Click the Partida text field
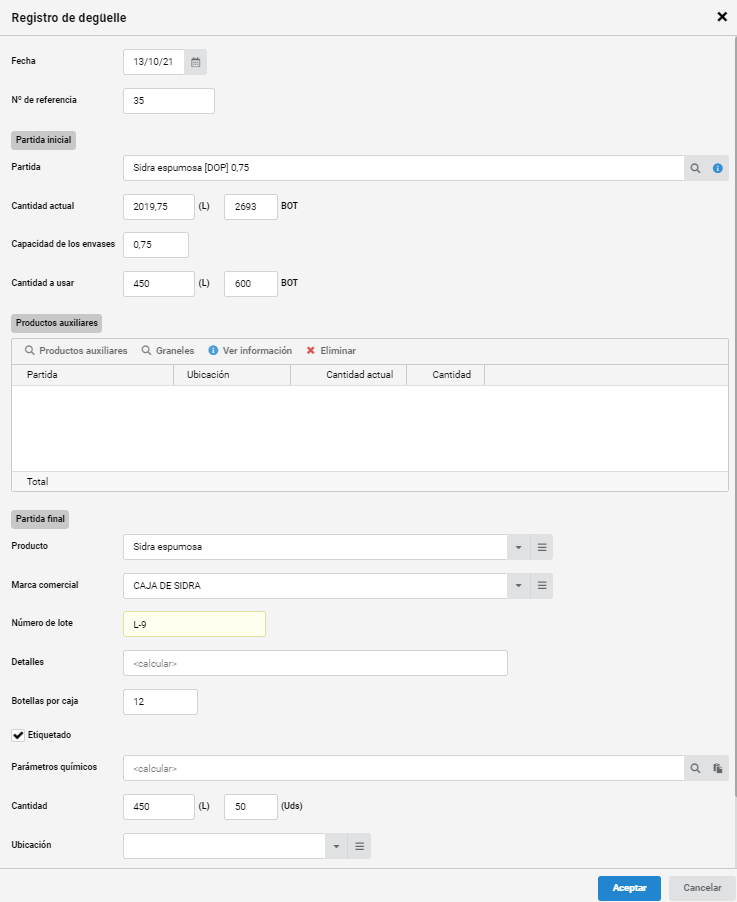Viewport: 737px width, 902px height. 403,168
